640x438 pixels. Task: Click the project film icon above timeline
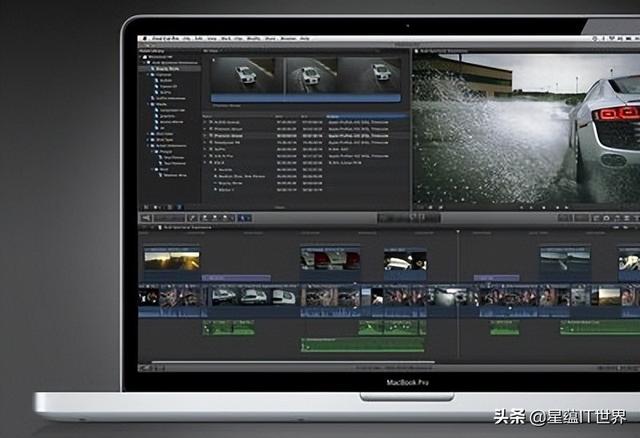[x=160, y=227]
